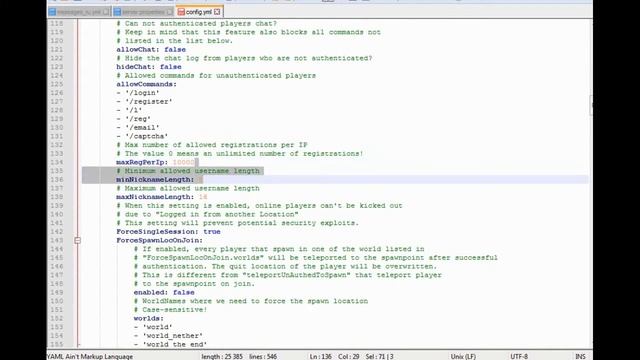The height and width of the screenshot is (360, 640).
Task: Click the 'Ln : 136' status entry
Action: click(x=320, y=356)
